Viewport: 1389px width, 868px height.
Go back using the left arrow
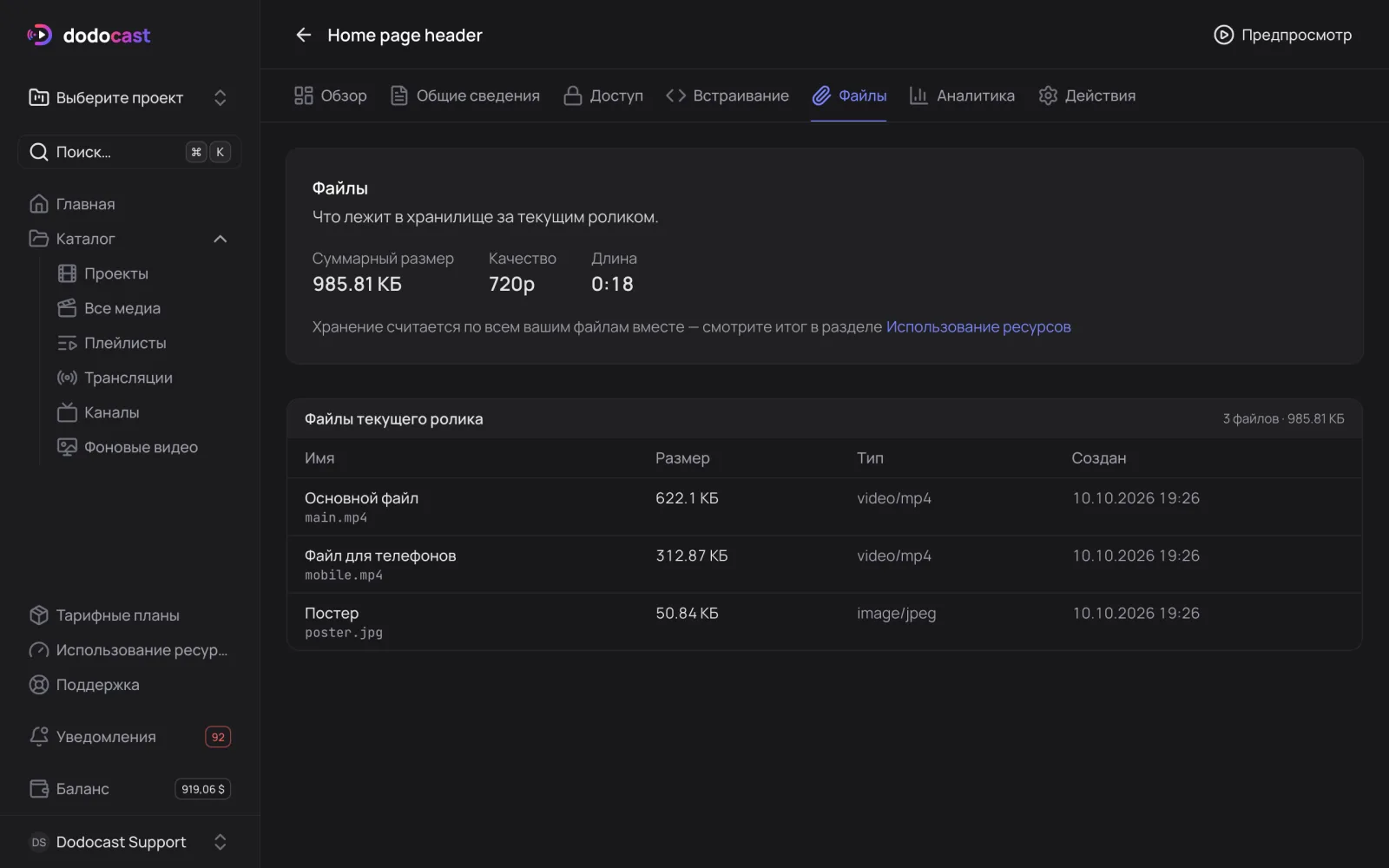click(303, 35)
